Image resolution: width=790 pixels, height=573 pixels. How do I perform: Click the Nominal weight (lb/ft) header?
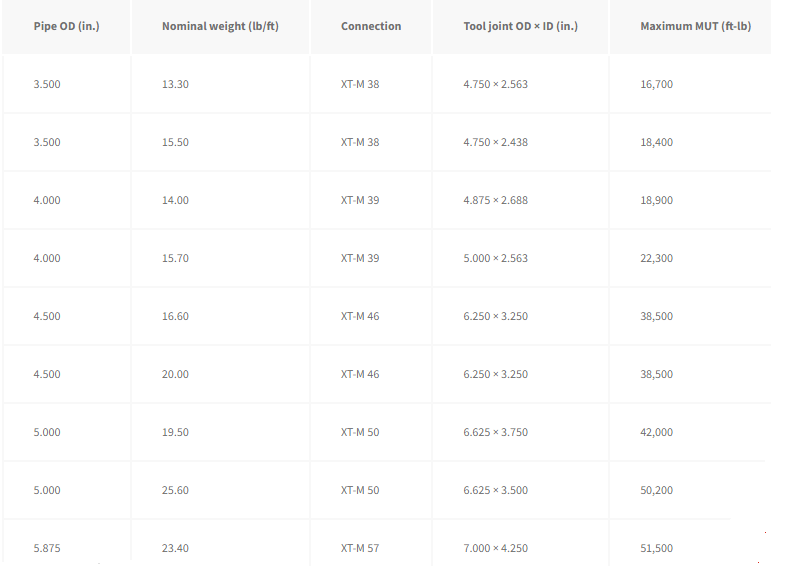220,26
